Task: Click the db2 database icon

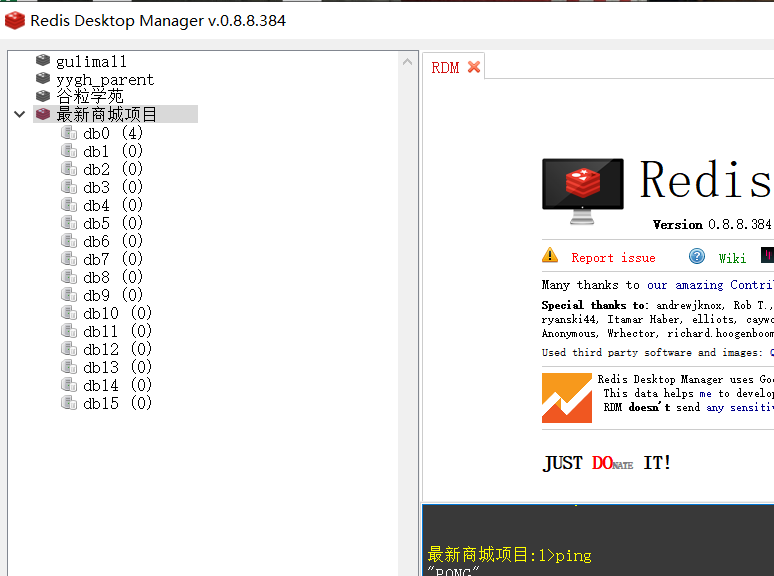Action: [69, 168]
